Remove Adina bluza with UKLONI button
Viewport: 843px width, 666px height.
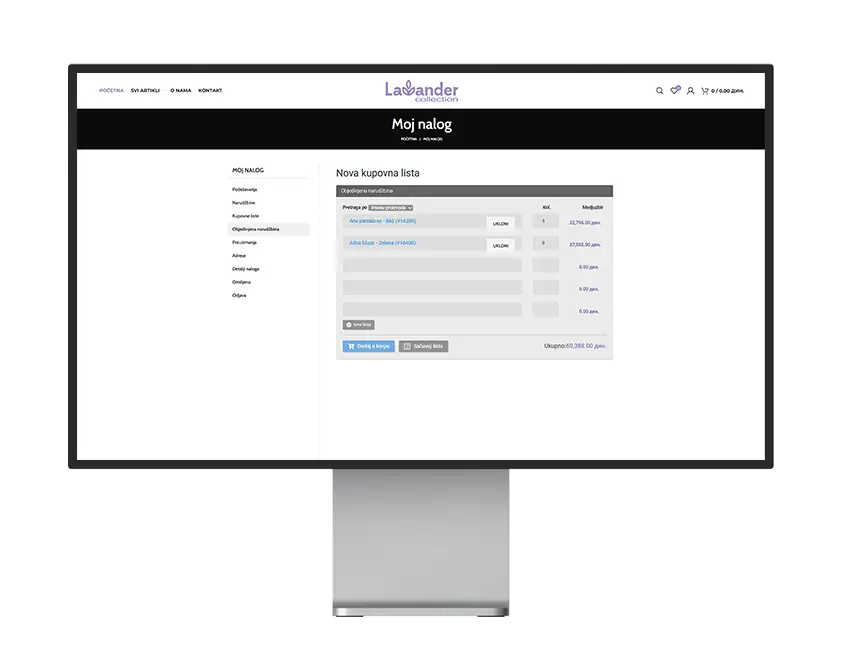point(501,245)
